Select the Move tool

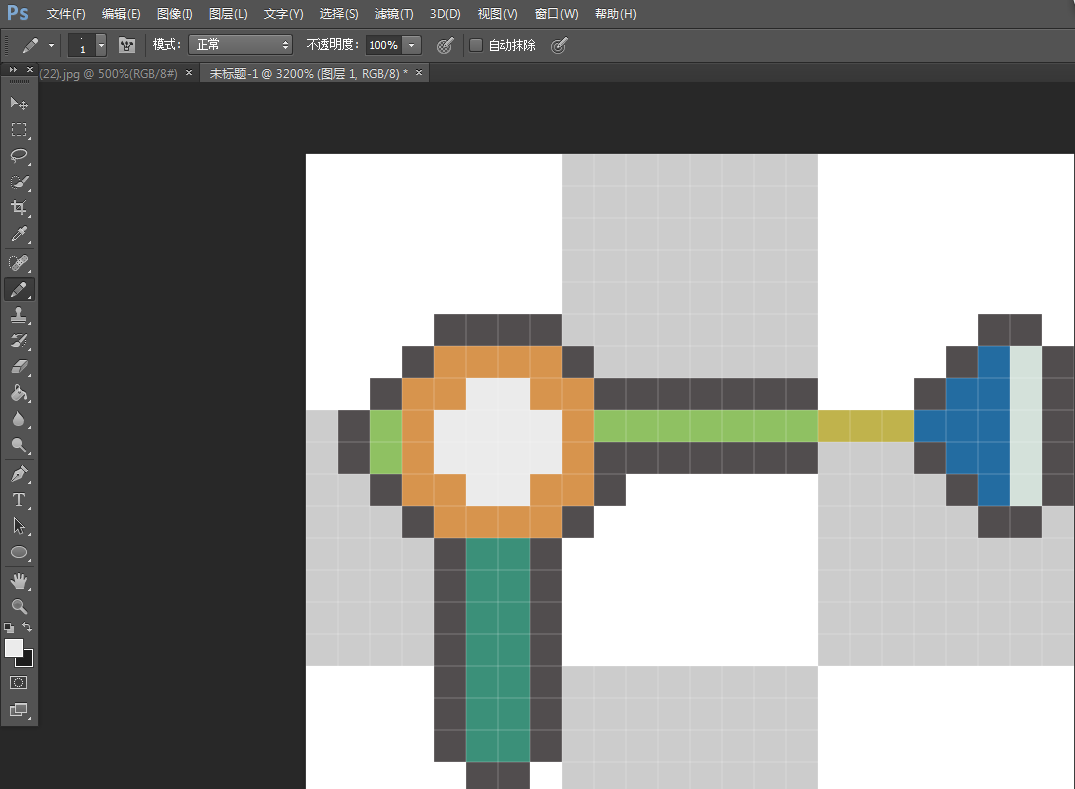(x=19, y=103)
